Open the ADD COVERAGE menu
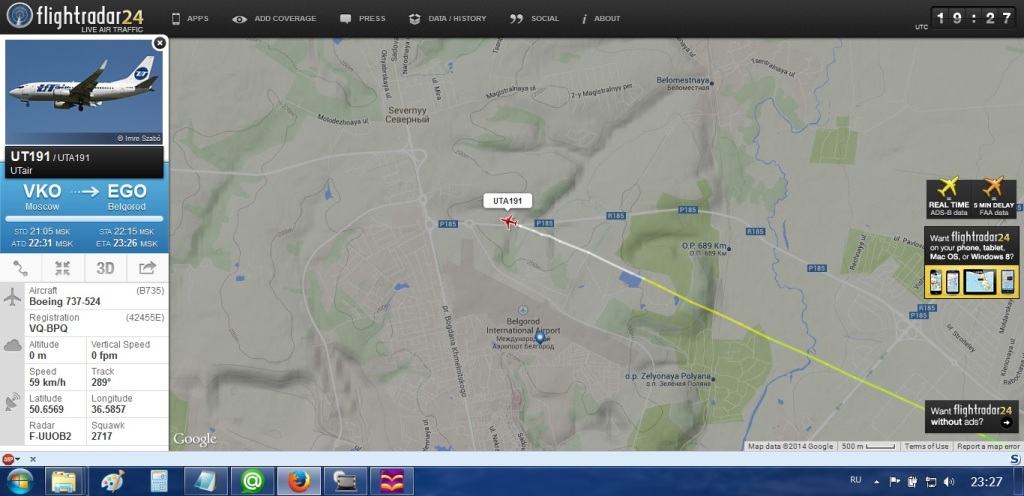 274,19
